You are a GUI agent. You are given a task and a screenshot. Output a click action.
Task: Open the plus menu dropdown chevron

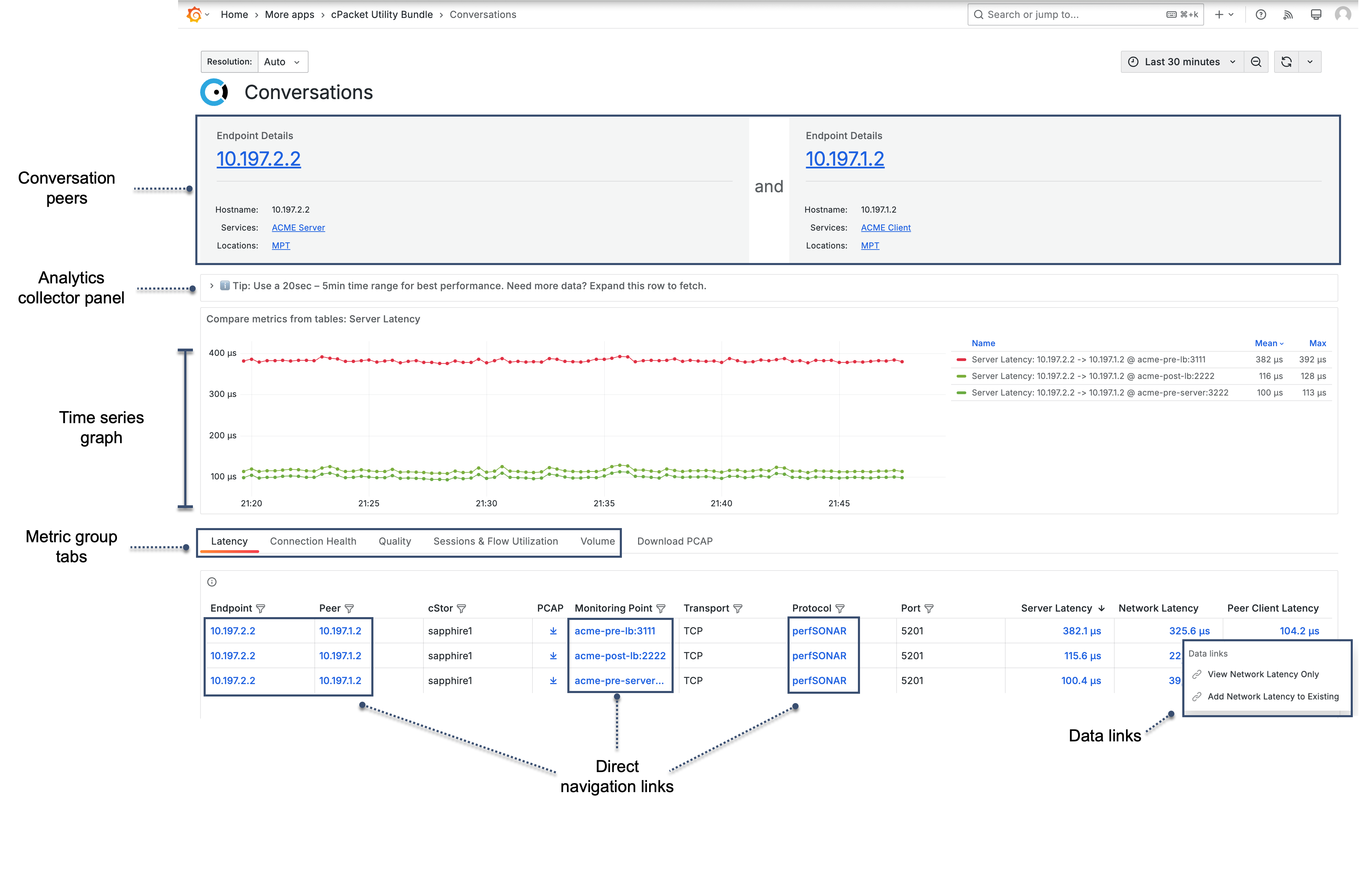click(x=1231, y=15)
